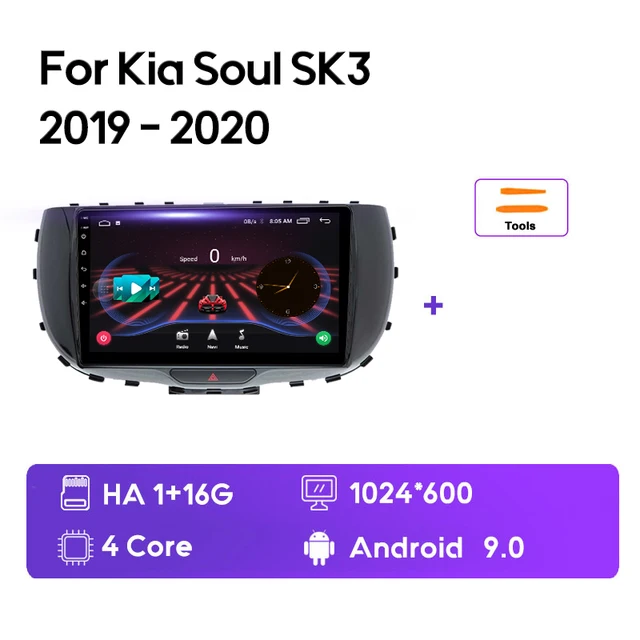Tap the back arrow in status bar

[x=325, y=221]
